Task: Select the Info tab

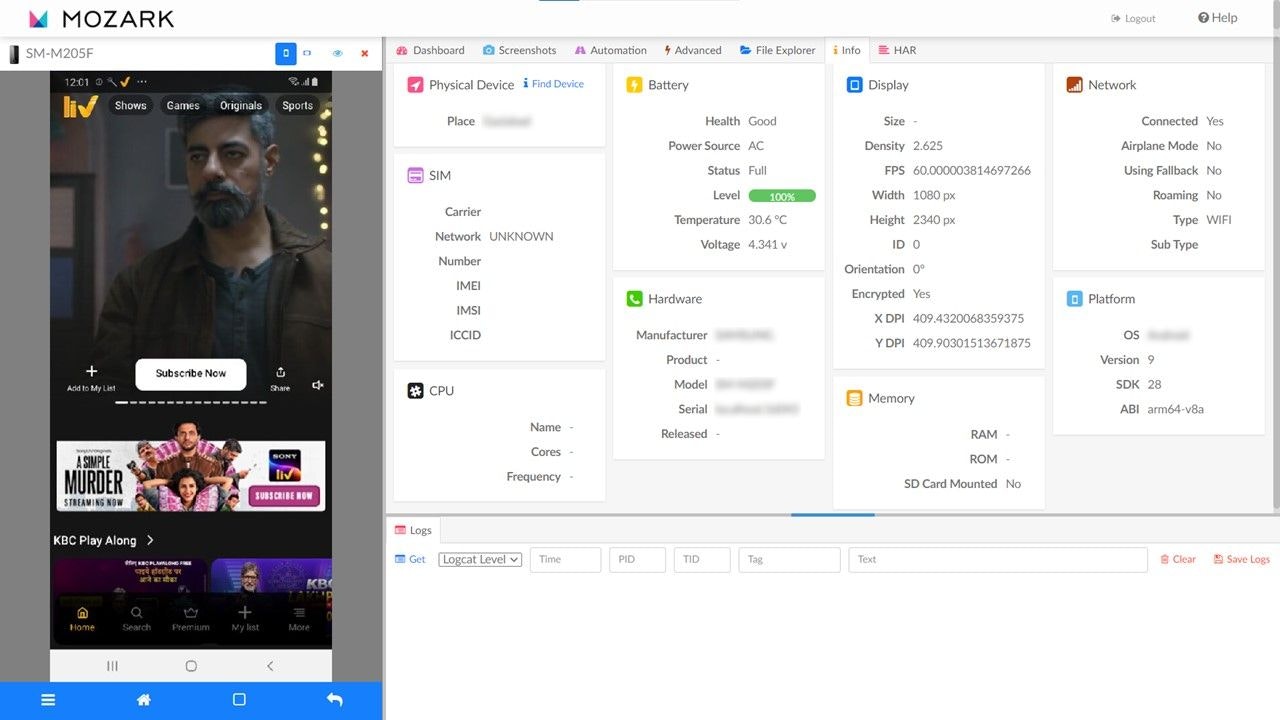Action: tap(847, 50)
